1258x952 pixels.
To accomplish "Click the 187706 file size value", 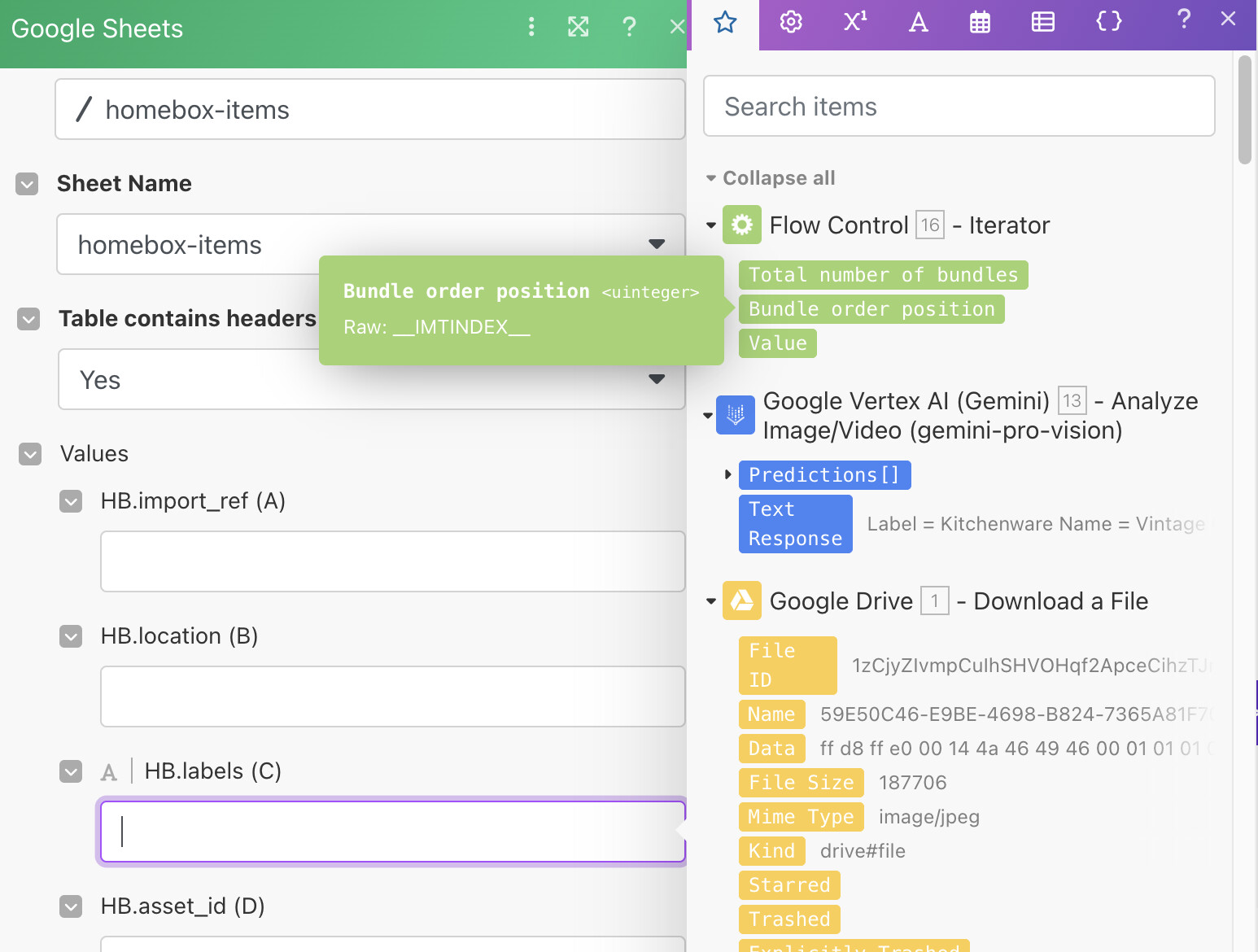I will point(912,783).
